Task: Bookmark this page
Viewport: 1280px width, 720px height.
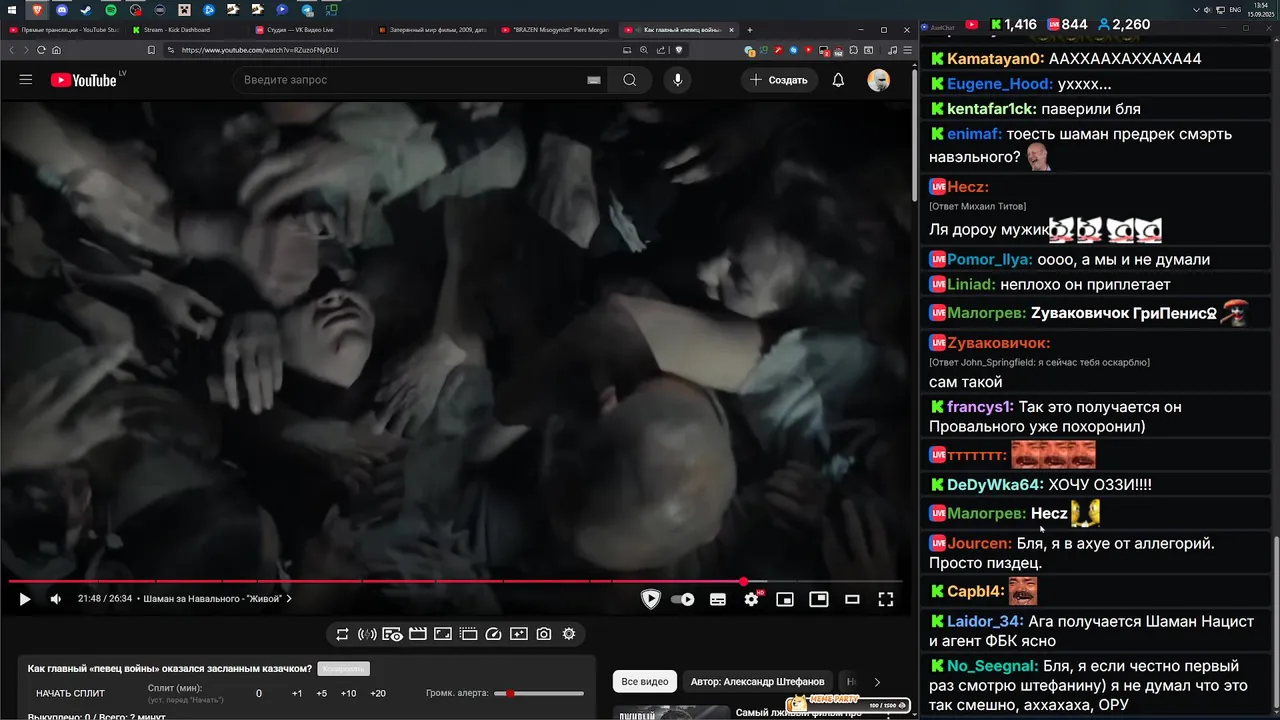Action: (x=151, y=50)
